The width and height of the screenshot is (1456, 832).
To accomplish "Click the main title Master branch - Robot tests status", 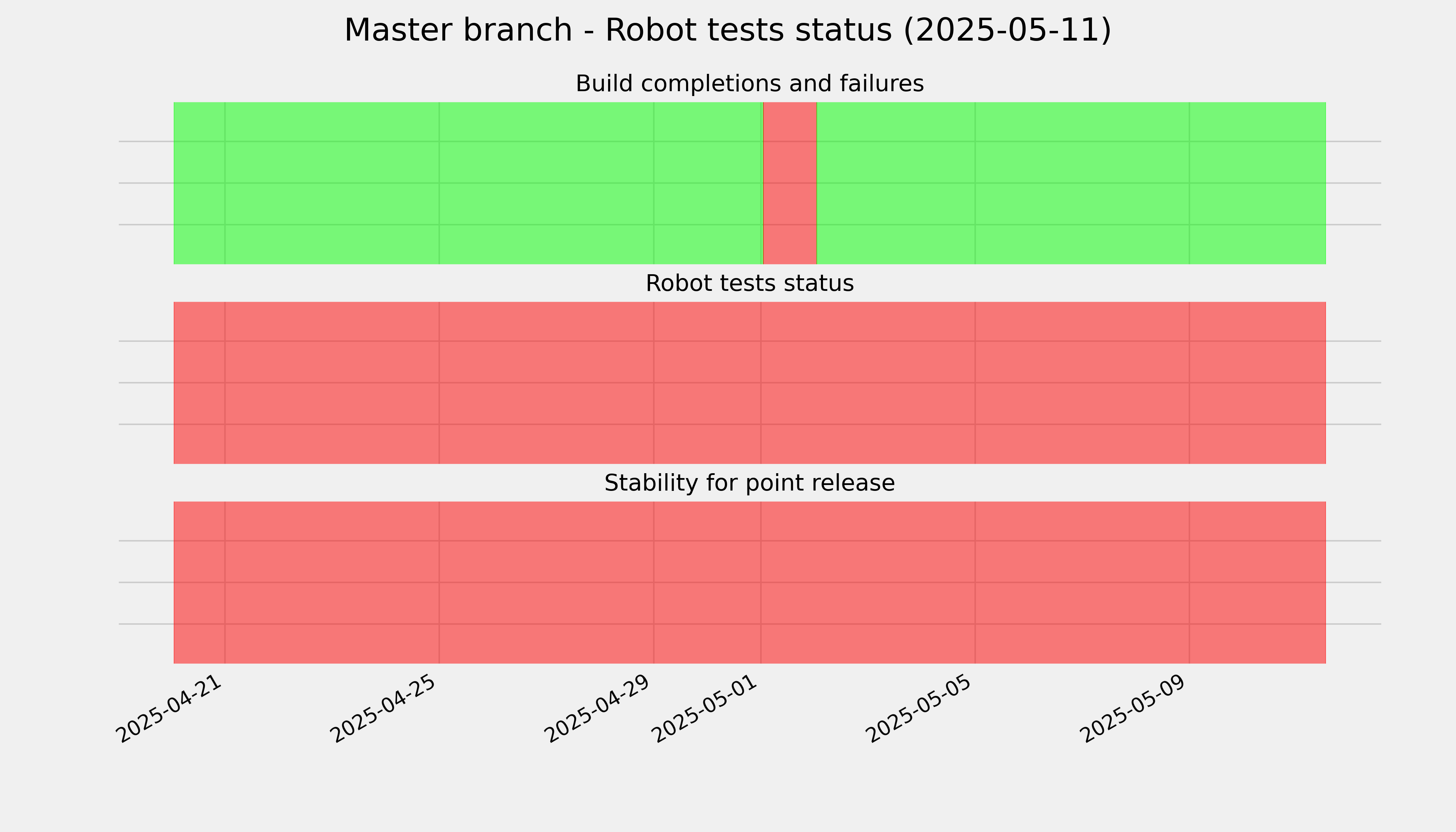I will (x=728, y=30).
